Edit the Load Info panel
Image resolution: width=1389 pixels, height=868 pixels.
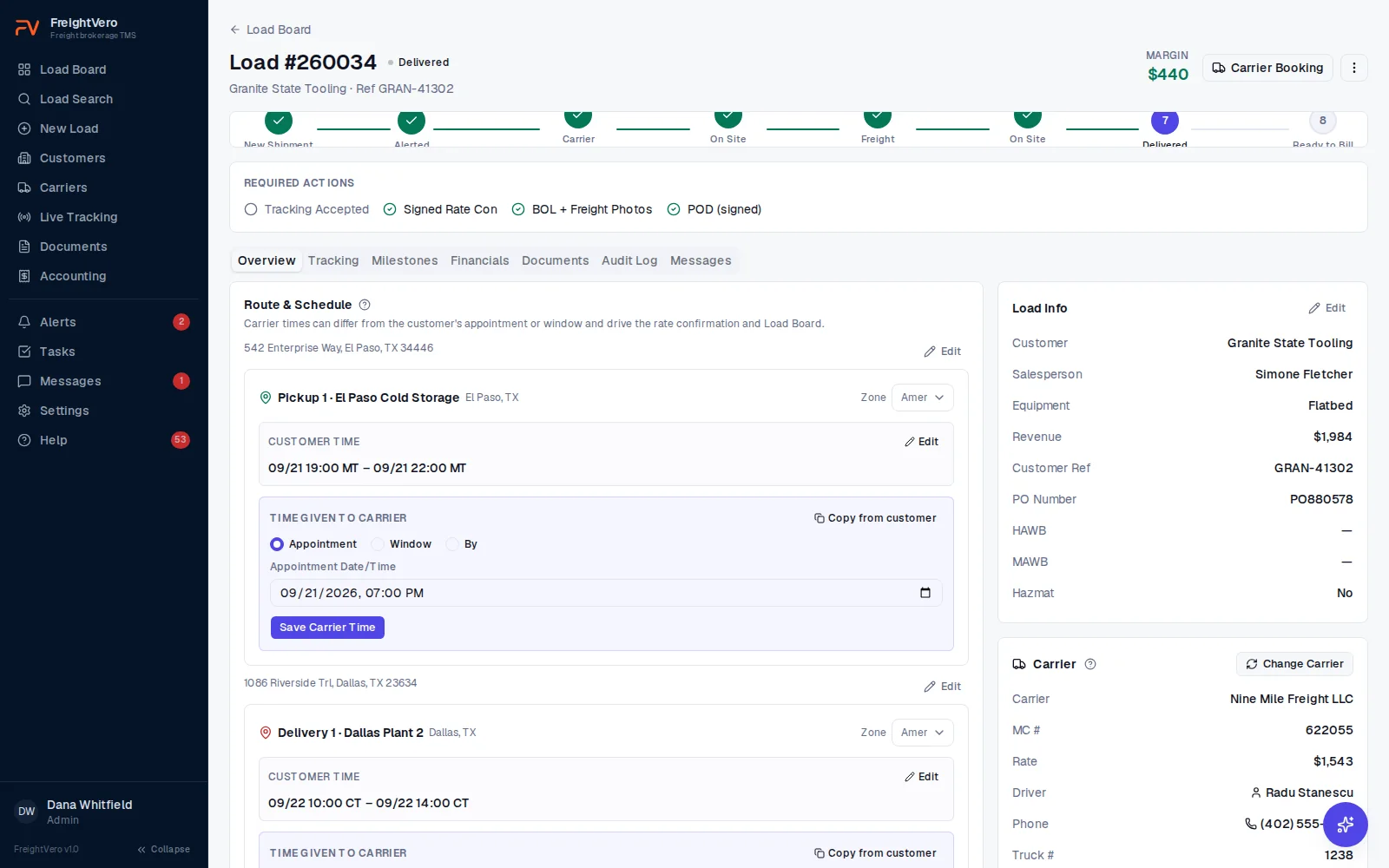pyautogui.click(x=1327, y=308)
